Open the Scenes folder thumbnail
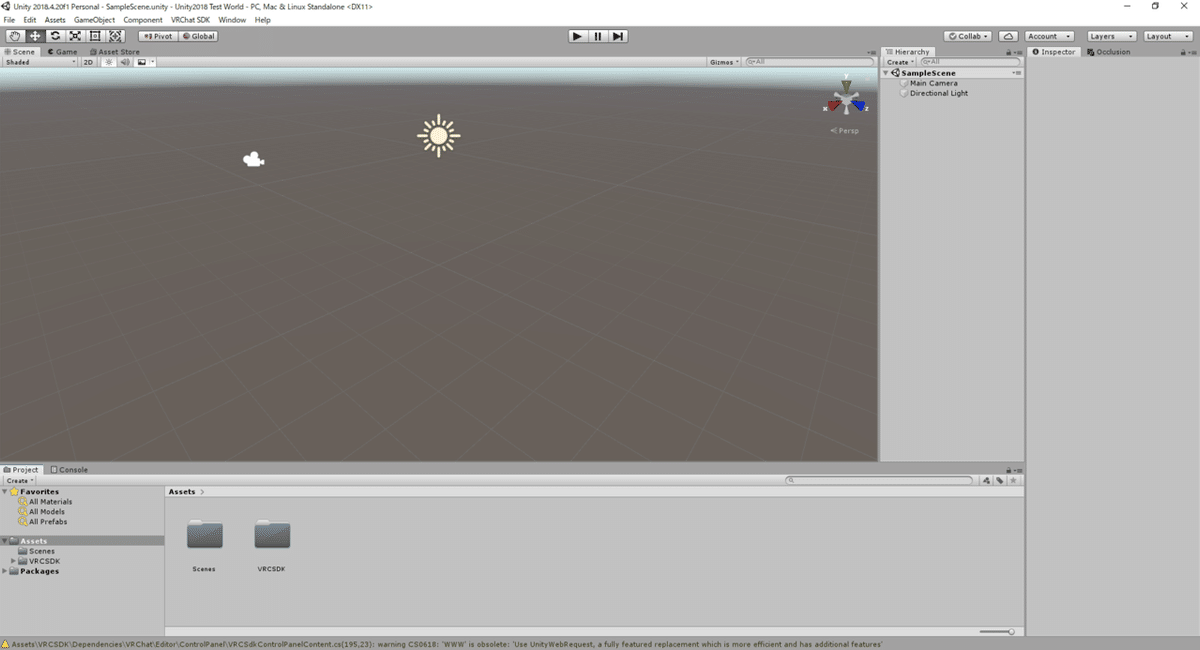1200x650 pixels. coord(205,534)
